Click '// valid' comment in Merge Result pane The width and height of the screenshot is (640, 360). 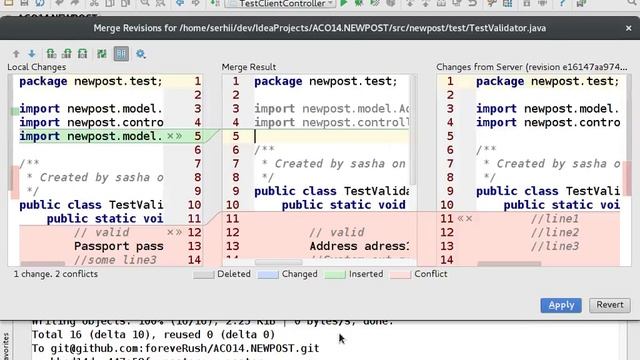coord(337,232)
